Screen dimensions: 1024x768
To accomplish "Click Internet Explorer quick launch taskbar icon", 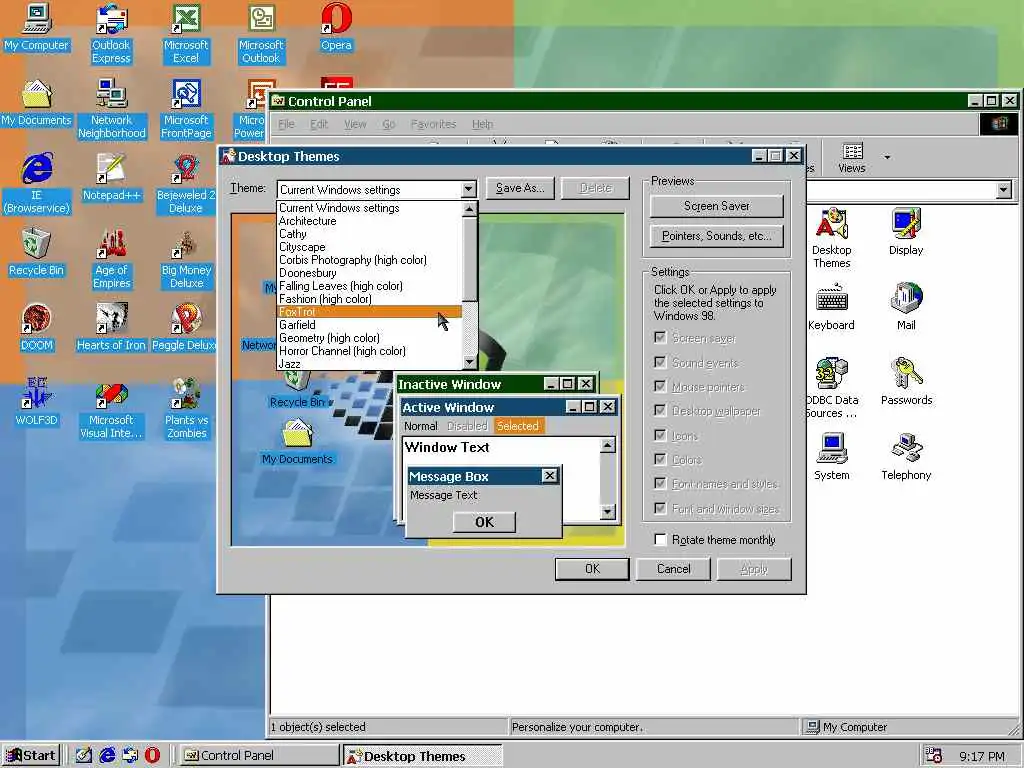I will (x=107, y=756).
